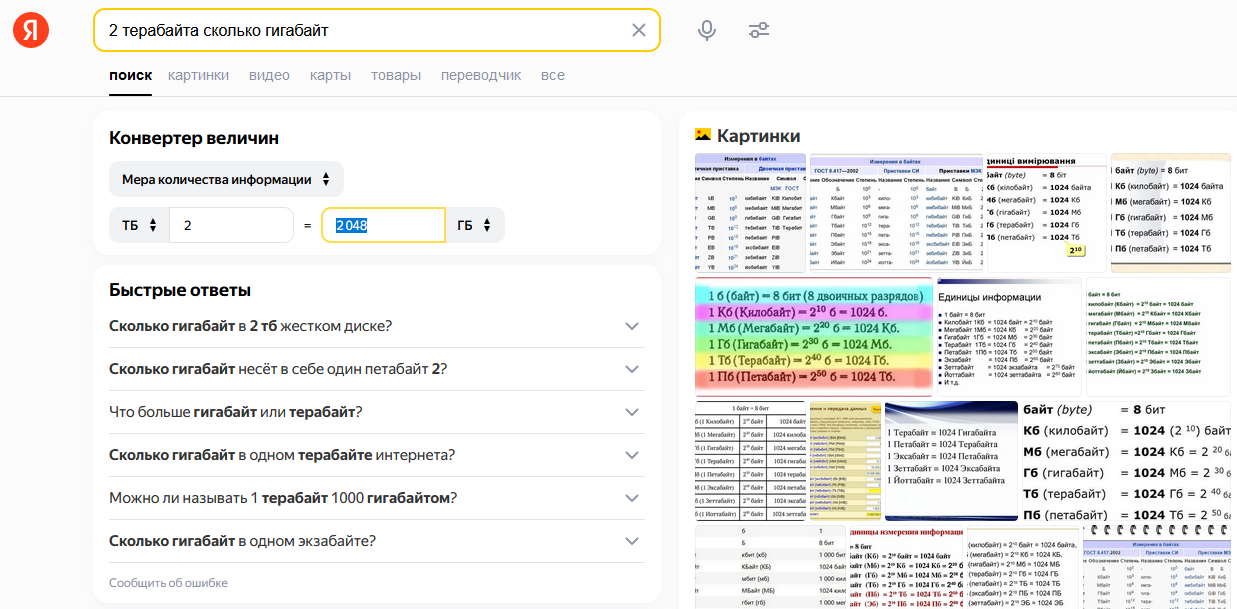
Task: Expand 'Сколько гигабайт в одном экзабайте?' answer
Action: (x=631, y=541)
